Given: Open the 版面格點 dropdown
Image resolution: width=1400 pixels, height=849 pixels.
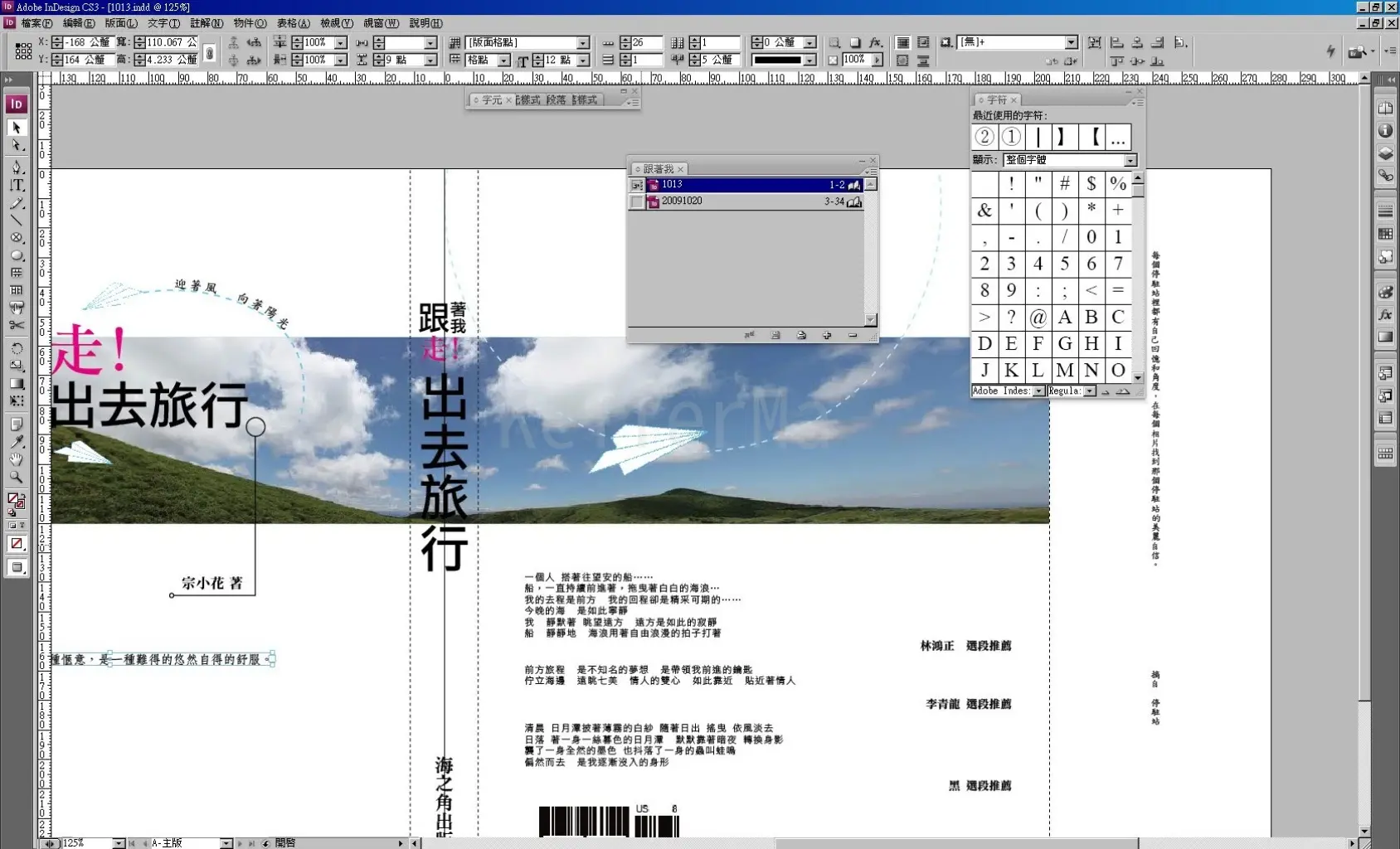Looking at the screenshot, I should pyautogui.click(x=582, y=42).
